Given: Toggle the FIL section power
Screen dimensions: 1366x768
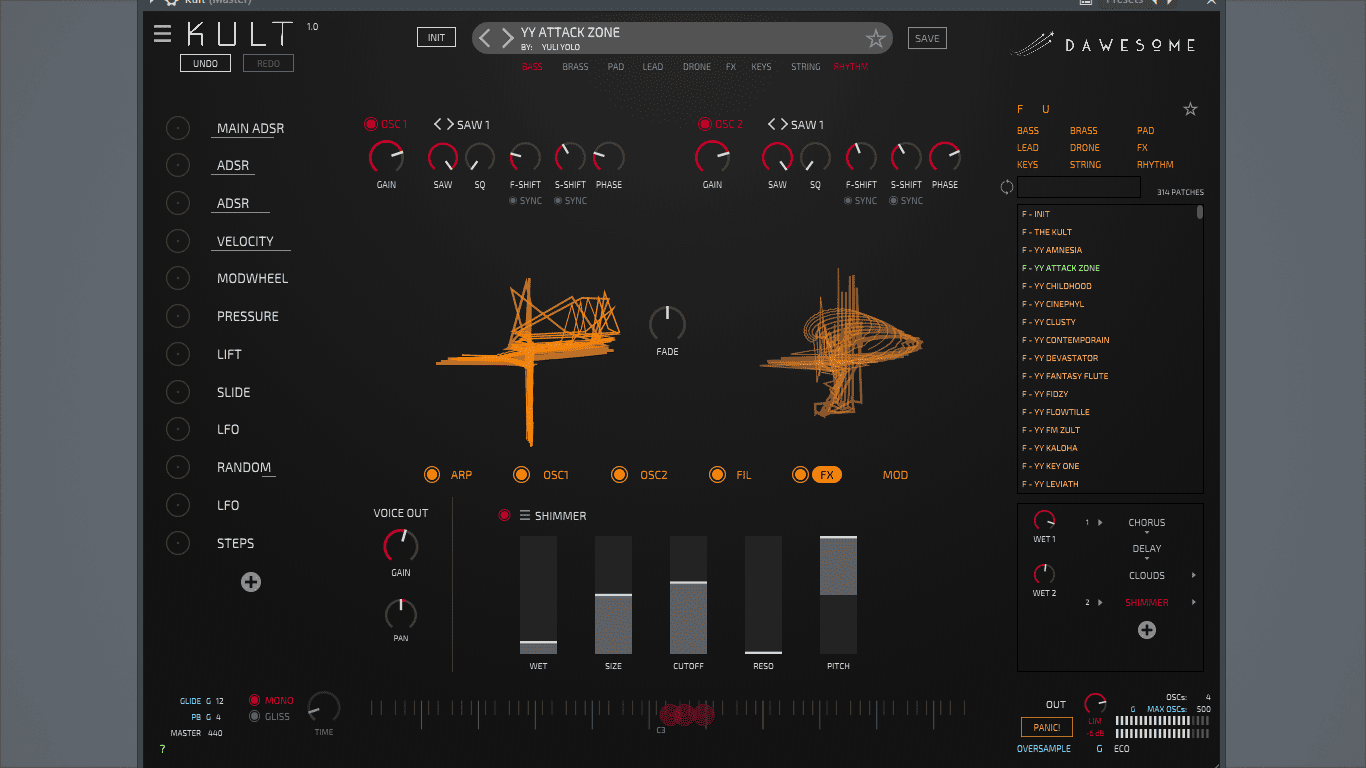Looking at the screenshot, I should pos(717,475).
